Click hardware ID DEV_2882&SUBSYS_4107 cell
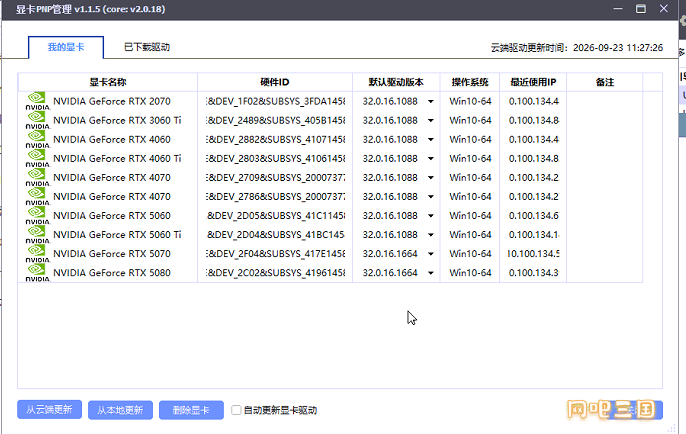This screenshot has width=686, height=434. coord(275,140)
